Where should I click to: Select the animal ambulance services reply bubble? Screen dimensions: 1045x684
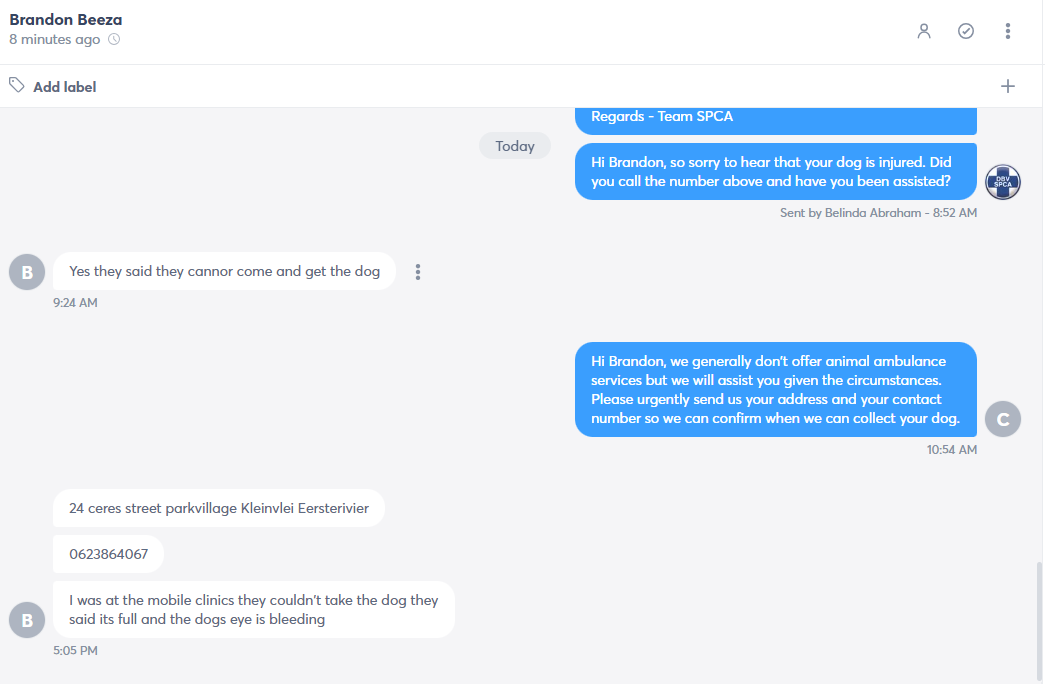[x=776, y=389]
